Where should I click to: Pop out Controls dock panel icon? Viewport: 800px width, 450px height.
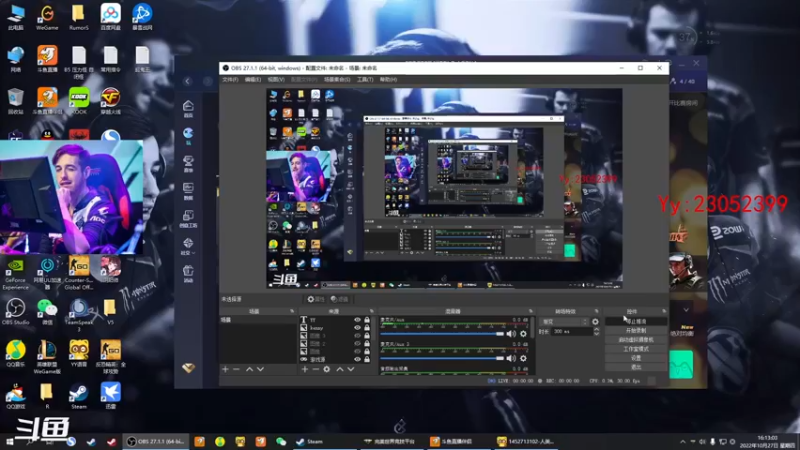pyautogui.click(x=664, y=311)
